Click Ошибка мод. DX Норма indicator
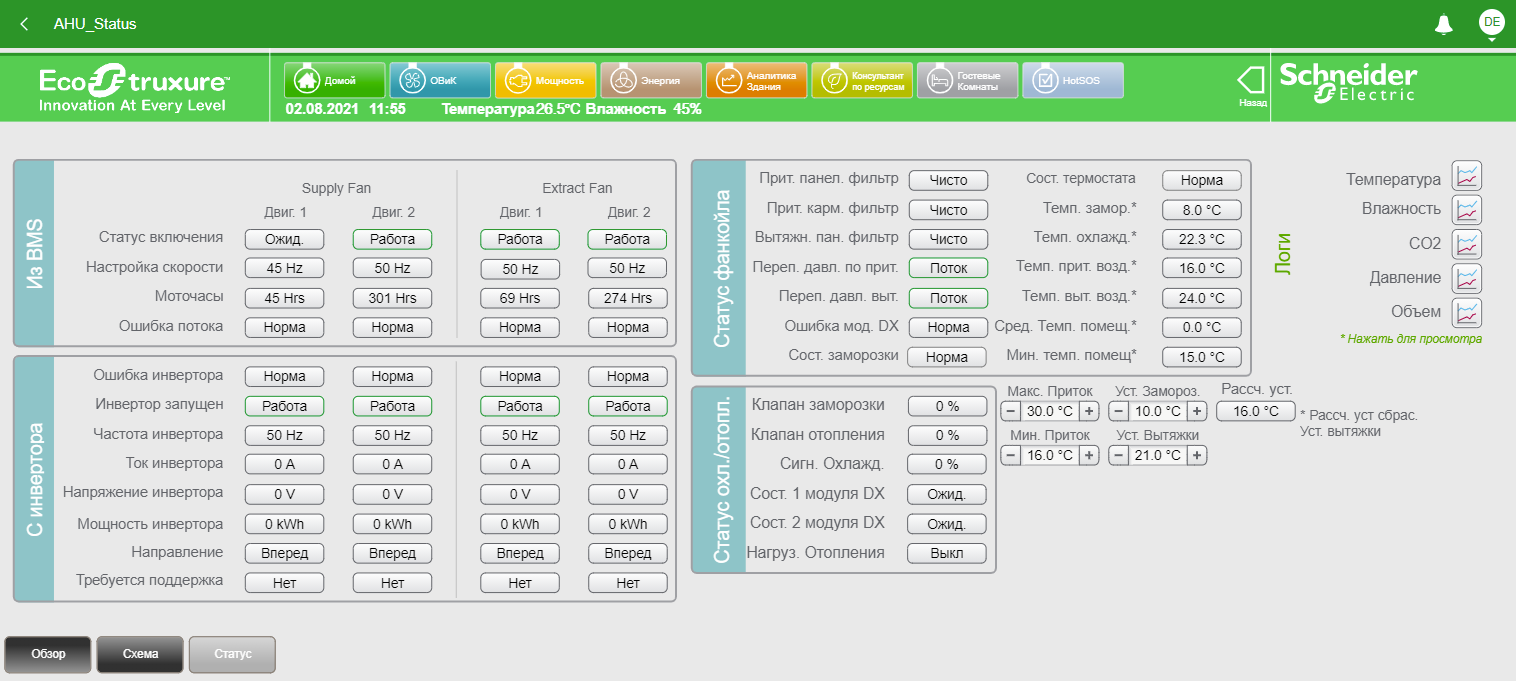1516x681 pixels. pyautogui.click(x=948, y=327)
